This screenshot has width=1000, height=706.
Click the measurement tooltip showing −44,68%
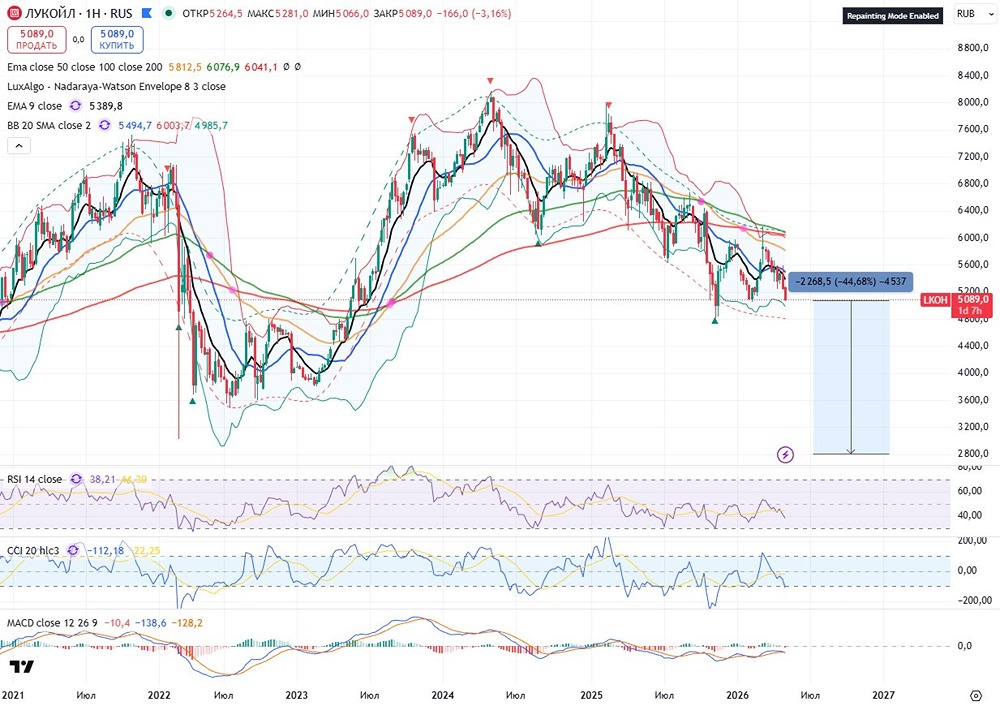tap(851, 281)
